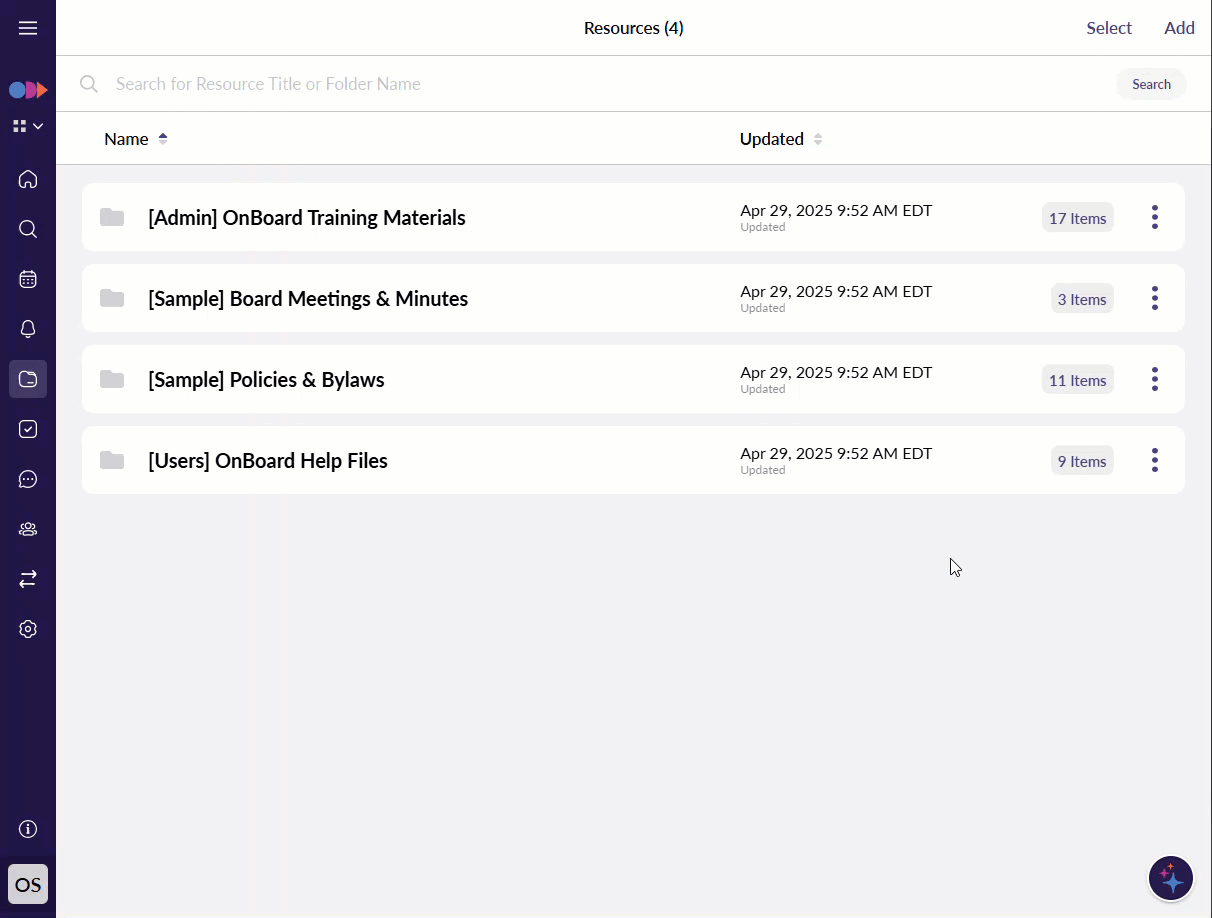
Task: Go to Home via sidebar icon
Action: (x=28, y=179)
